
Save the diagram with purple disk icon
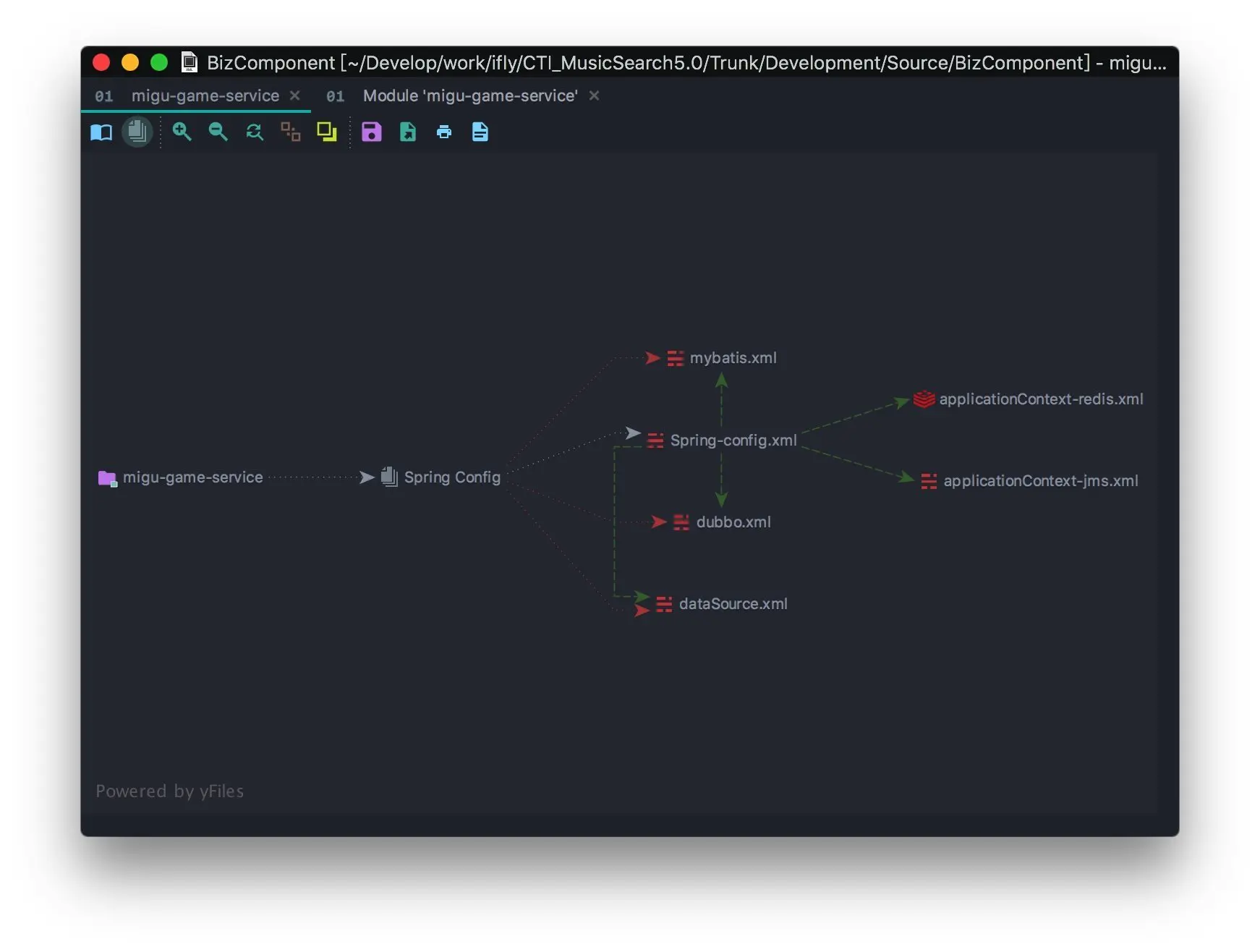point(372,132)
